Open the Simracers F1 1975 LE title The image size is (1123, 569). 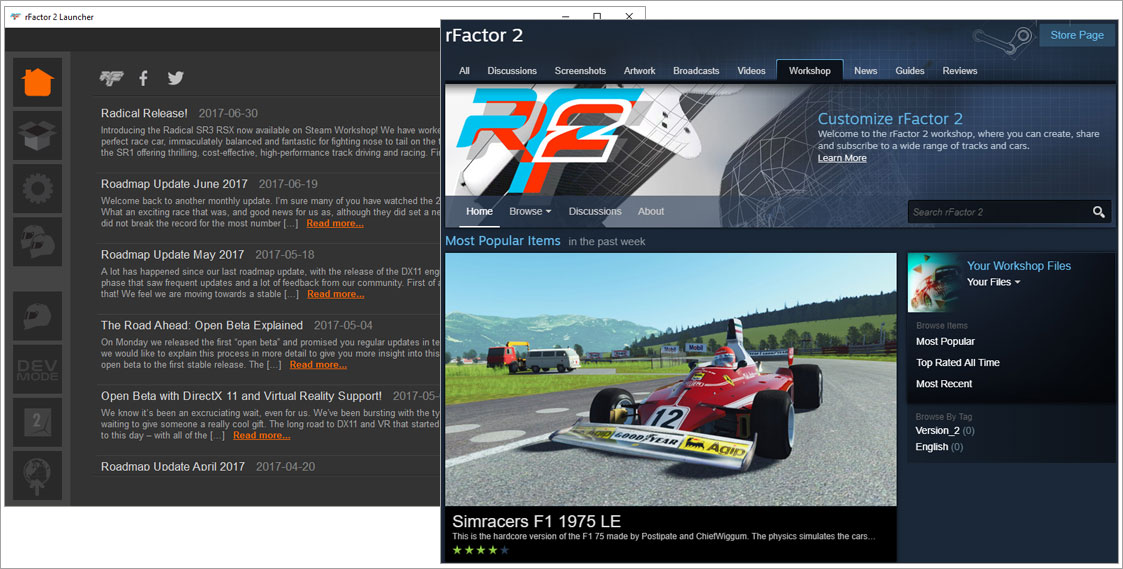point(536,521)
